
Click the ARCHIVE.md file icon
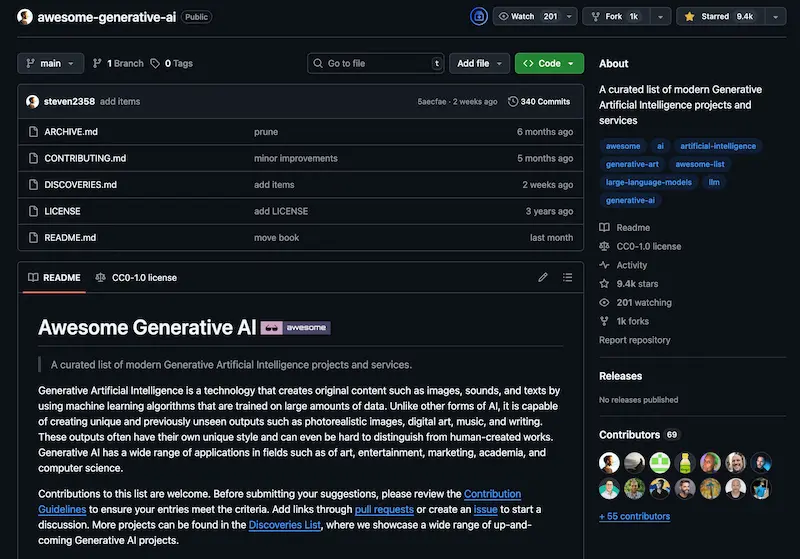tap(33, 132)
